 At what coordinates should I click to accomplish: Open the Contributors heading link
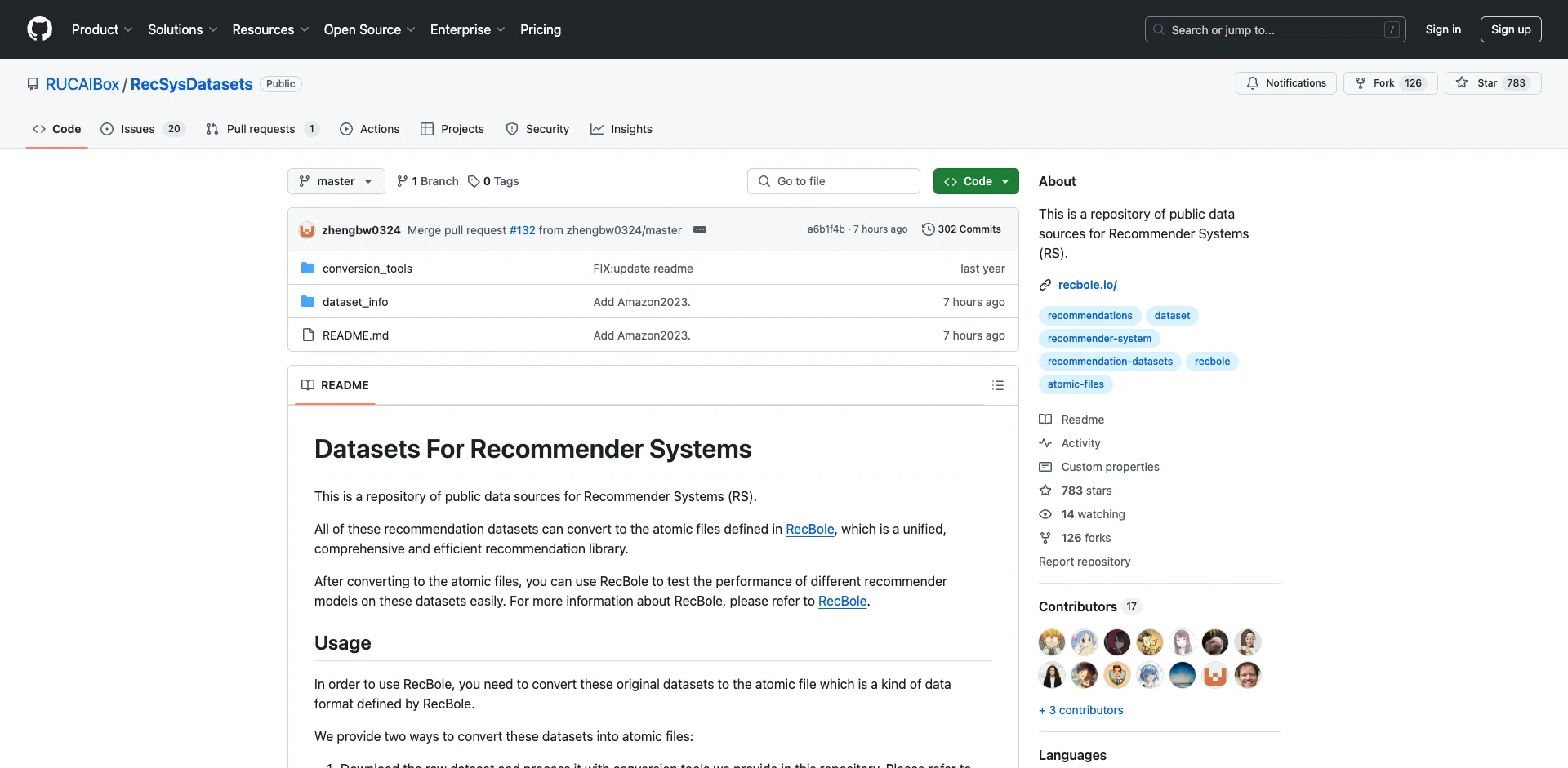click(1089, 606)
